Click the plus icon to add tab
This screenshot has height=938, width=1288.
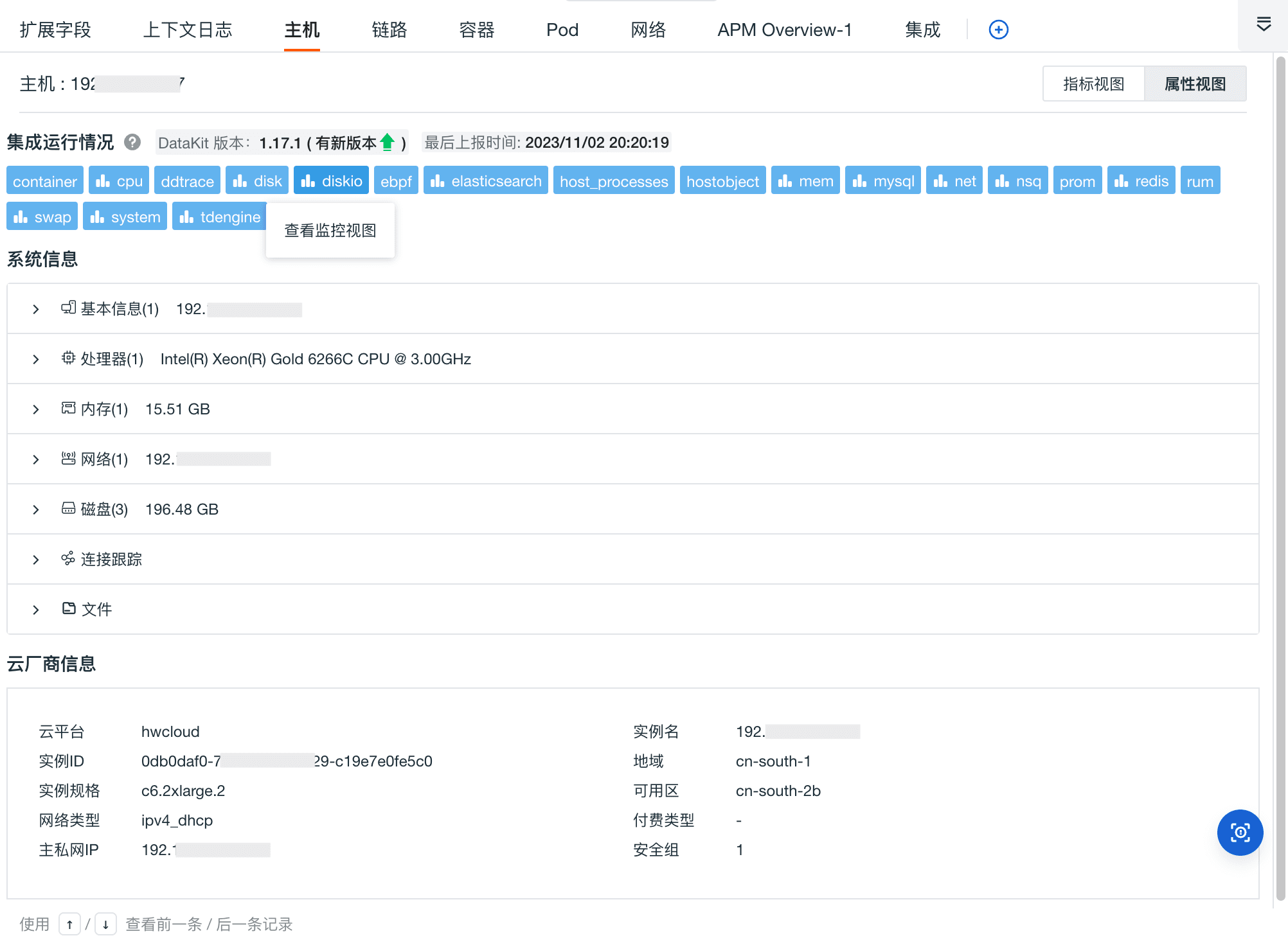[x=998, y=30]
